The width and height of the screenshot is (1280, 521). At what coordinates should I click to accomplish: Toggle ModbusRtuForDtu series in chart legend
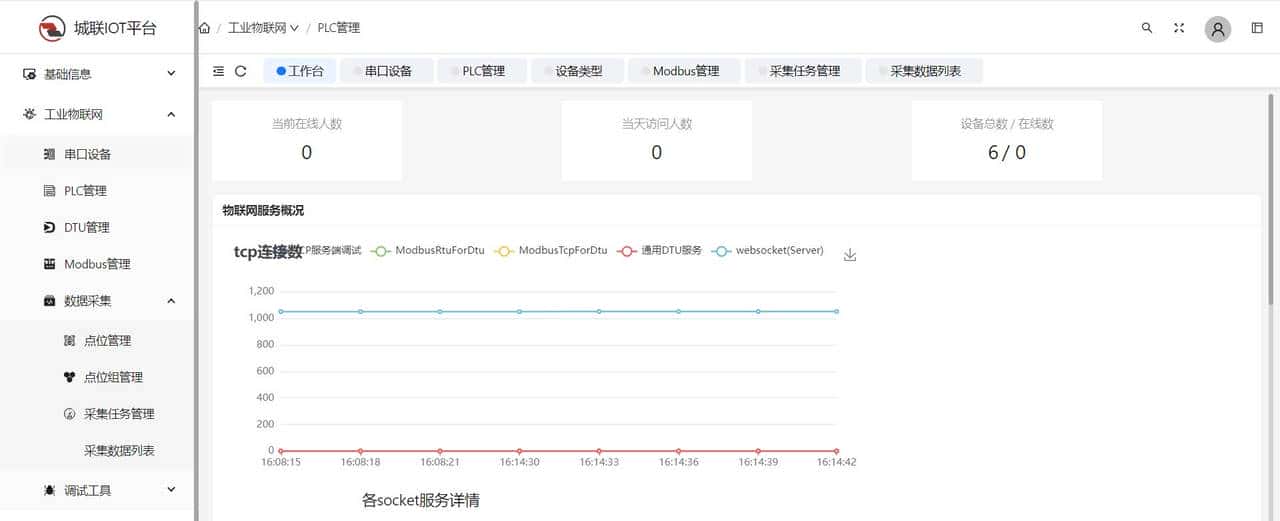427,251
